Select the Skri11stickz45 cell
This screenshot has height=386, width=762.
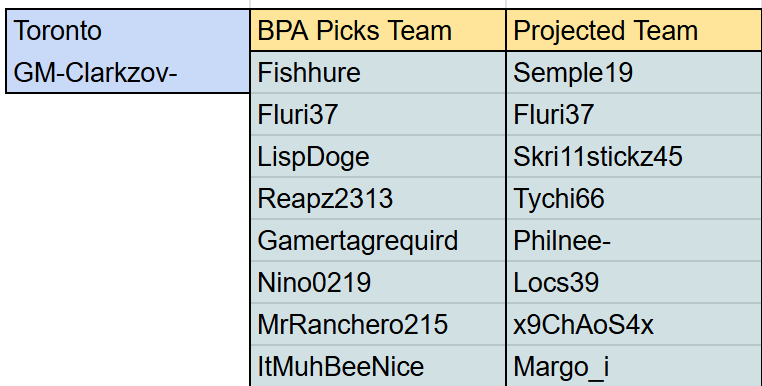[x=634, y=156]
